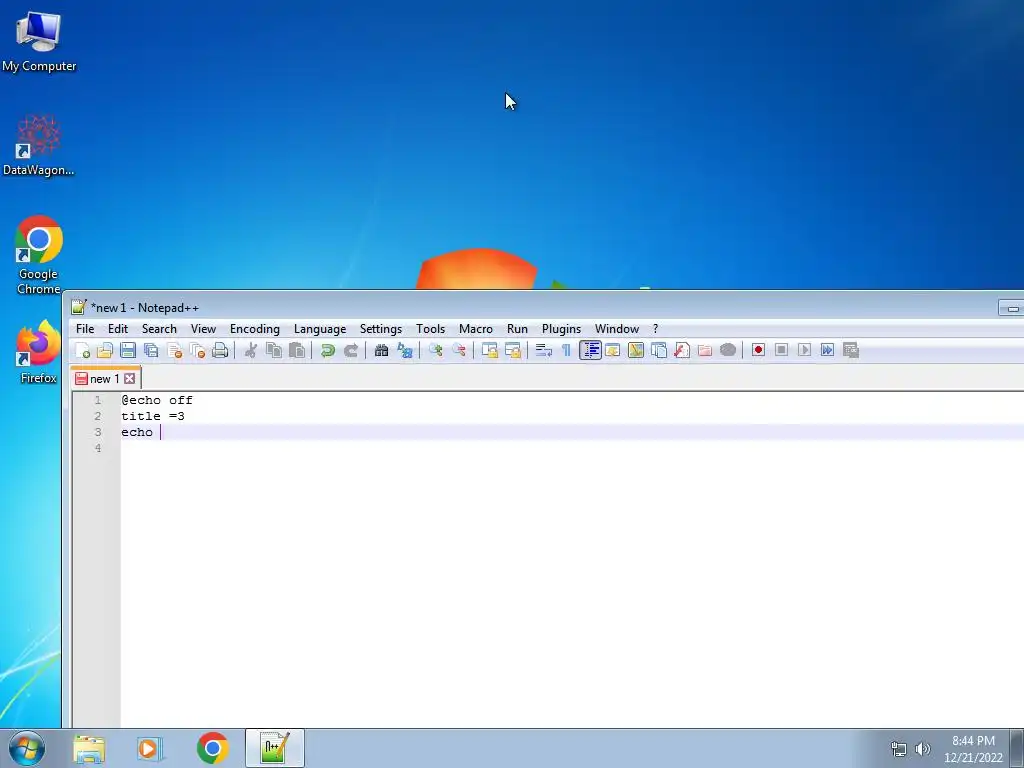Click Run Macro Multiple Times icon
1024x768 pixels.
(827, 351)
